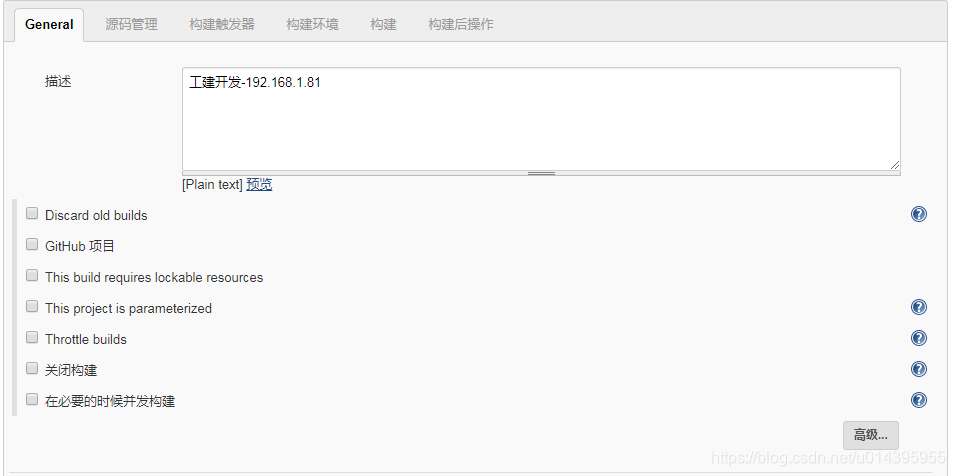Expand advanced options with 高级... button

coord(870,435)
